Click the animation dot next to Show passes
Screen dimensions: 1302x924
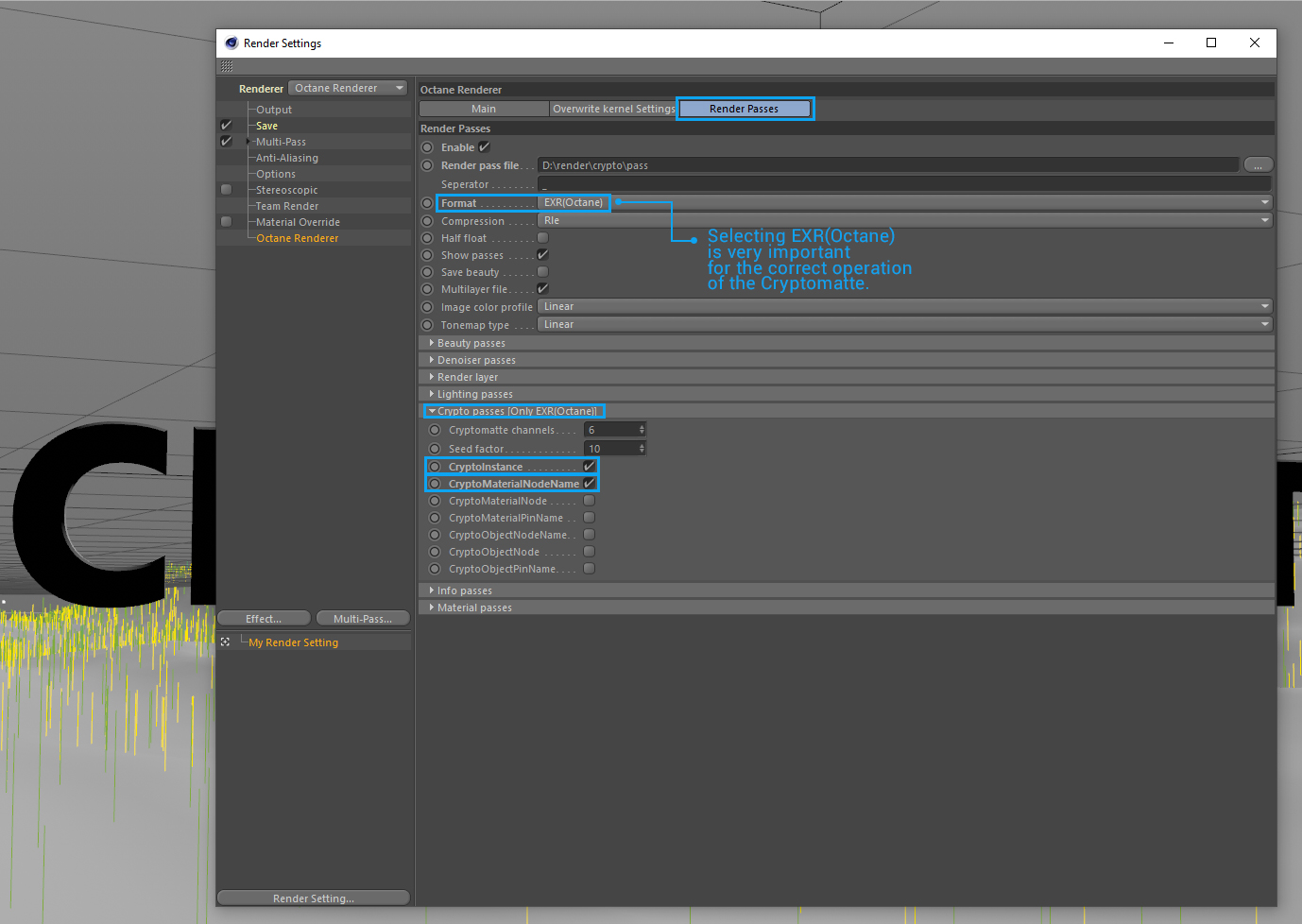pyautogui.click(x=427, y=255)
